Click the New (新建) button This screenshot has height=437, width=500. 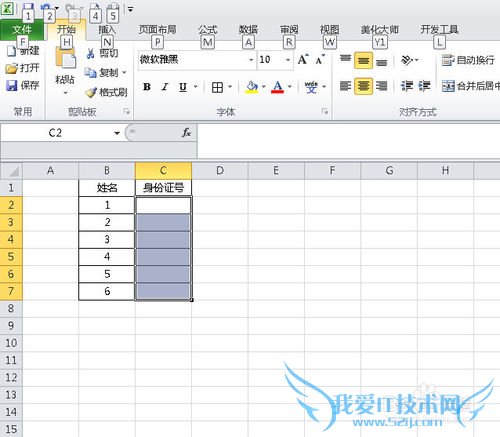(23, 51)
